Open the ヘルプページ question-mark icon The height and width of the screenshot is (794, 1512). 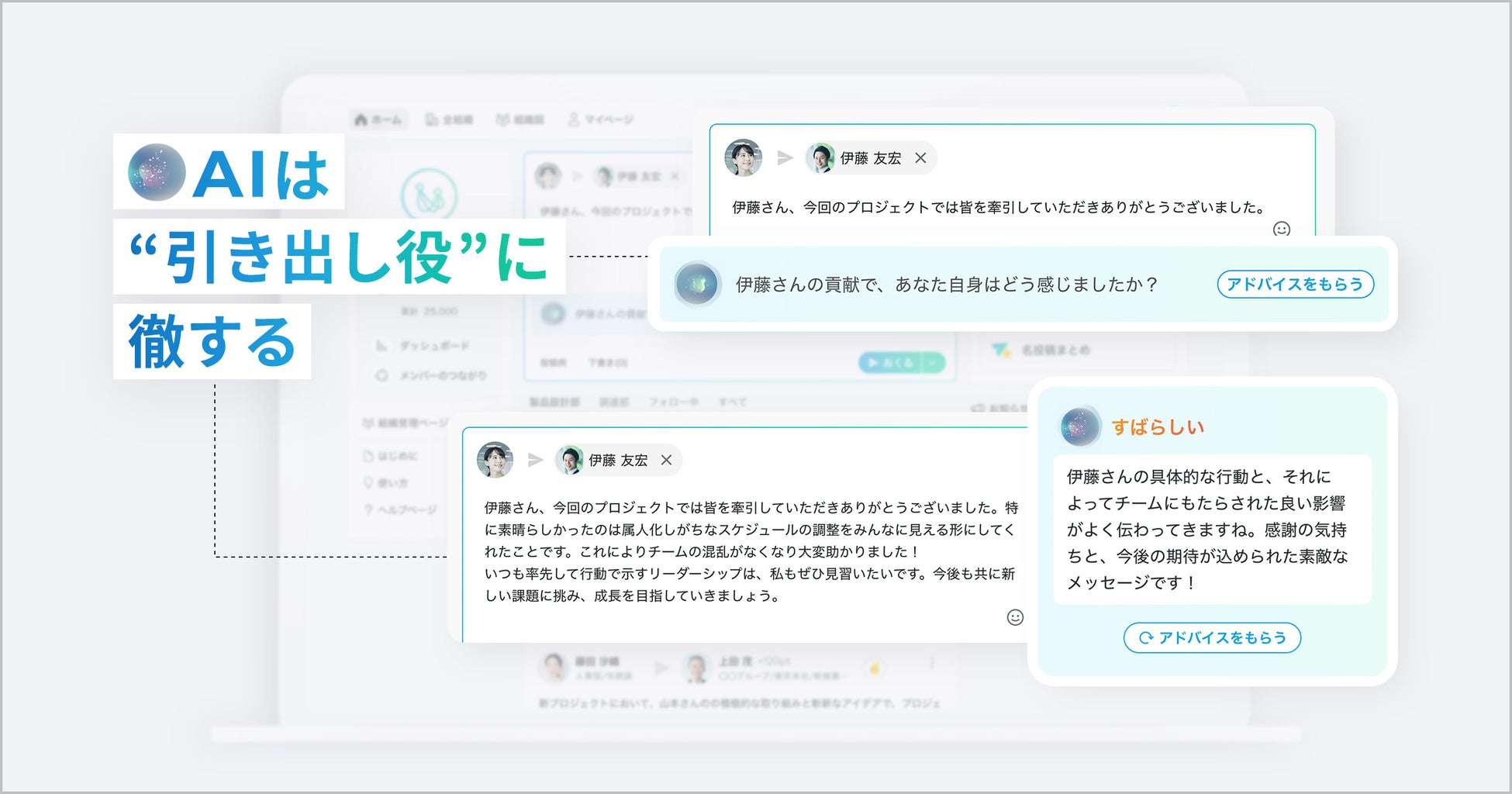(368, 509)
